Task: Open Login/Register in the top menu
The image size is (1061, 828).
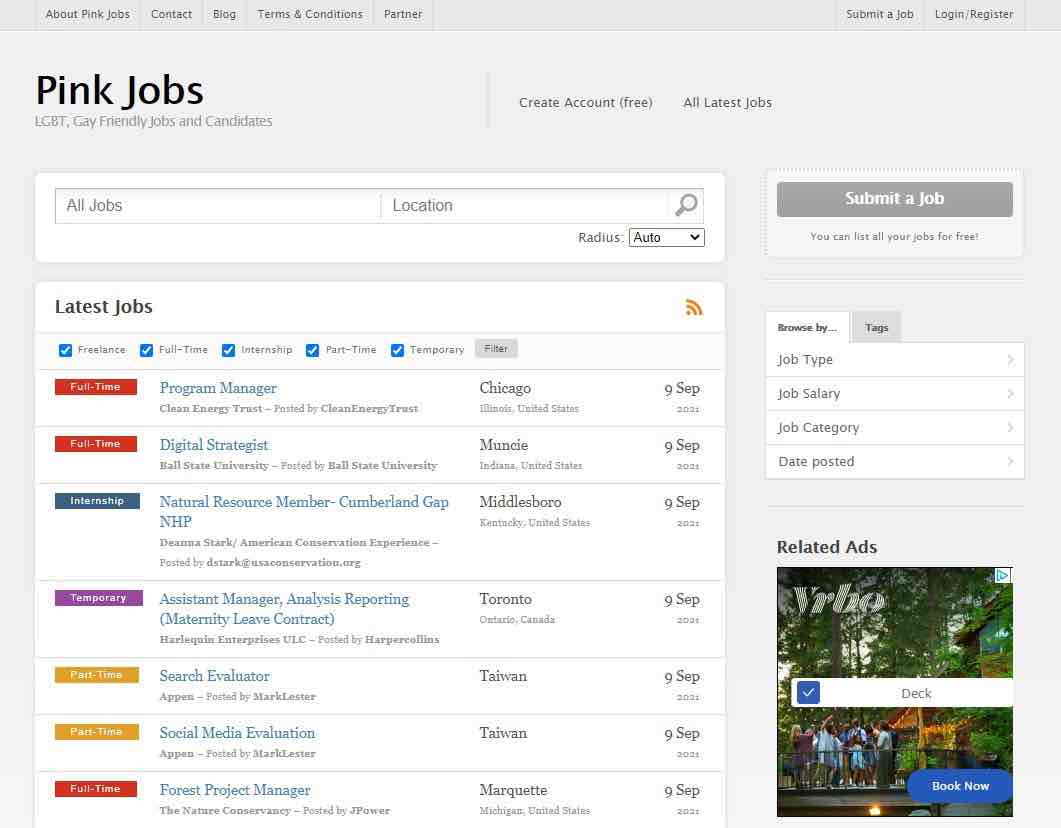Action: [x=974, y=14]
